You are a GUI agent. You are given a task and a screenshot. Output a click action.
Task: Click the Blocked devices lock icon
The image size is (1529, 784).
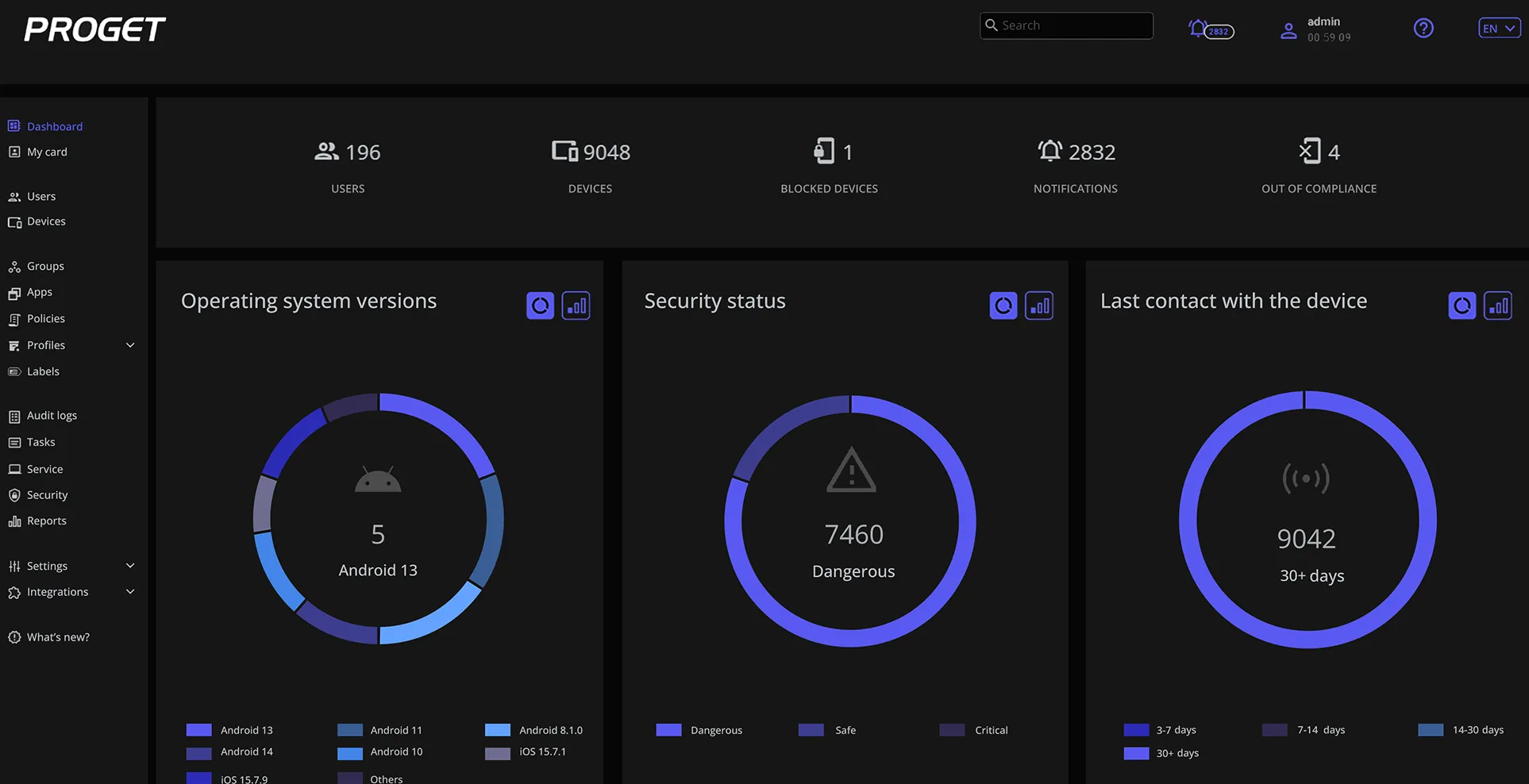[824, 151]
